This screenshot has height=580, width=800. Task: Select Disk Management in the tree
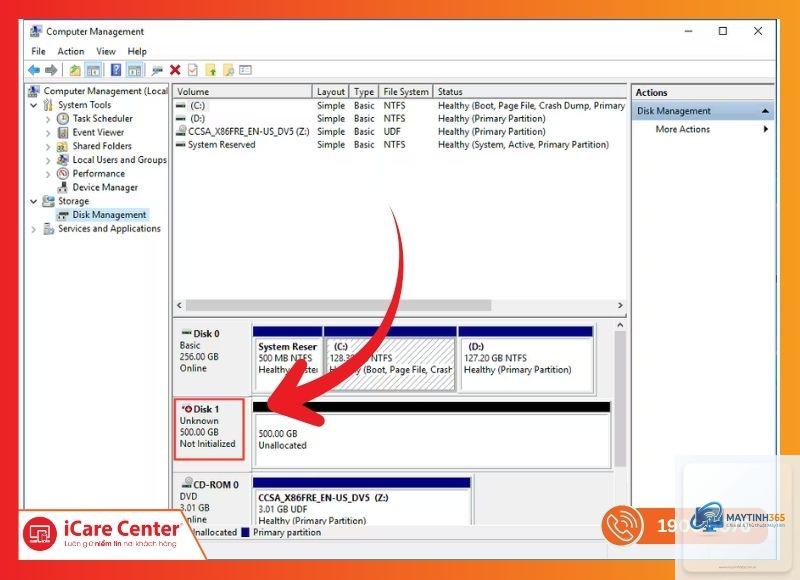pyautogui.click(x=109, y=215)
